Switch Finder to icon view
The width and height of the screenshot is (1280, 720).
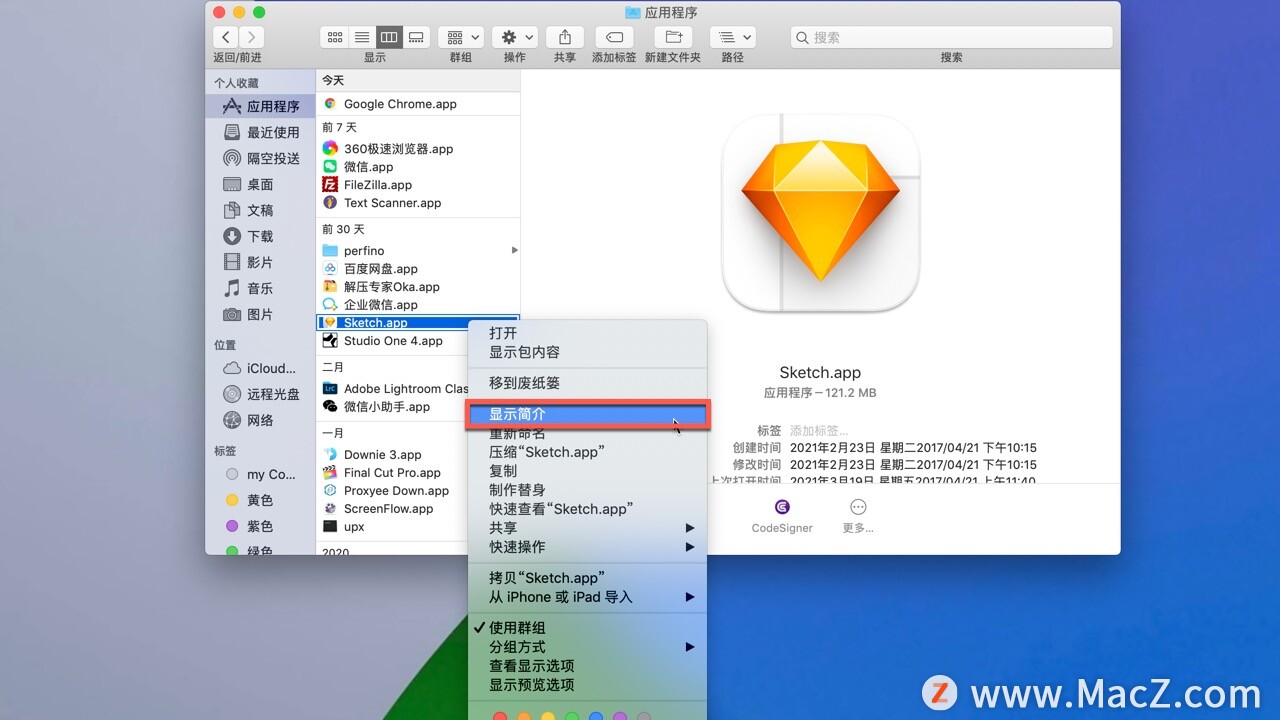[x=335, y=37]
